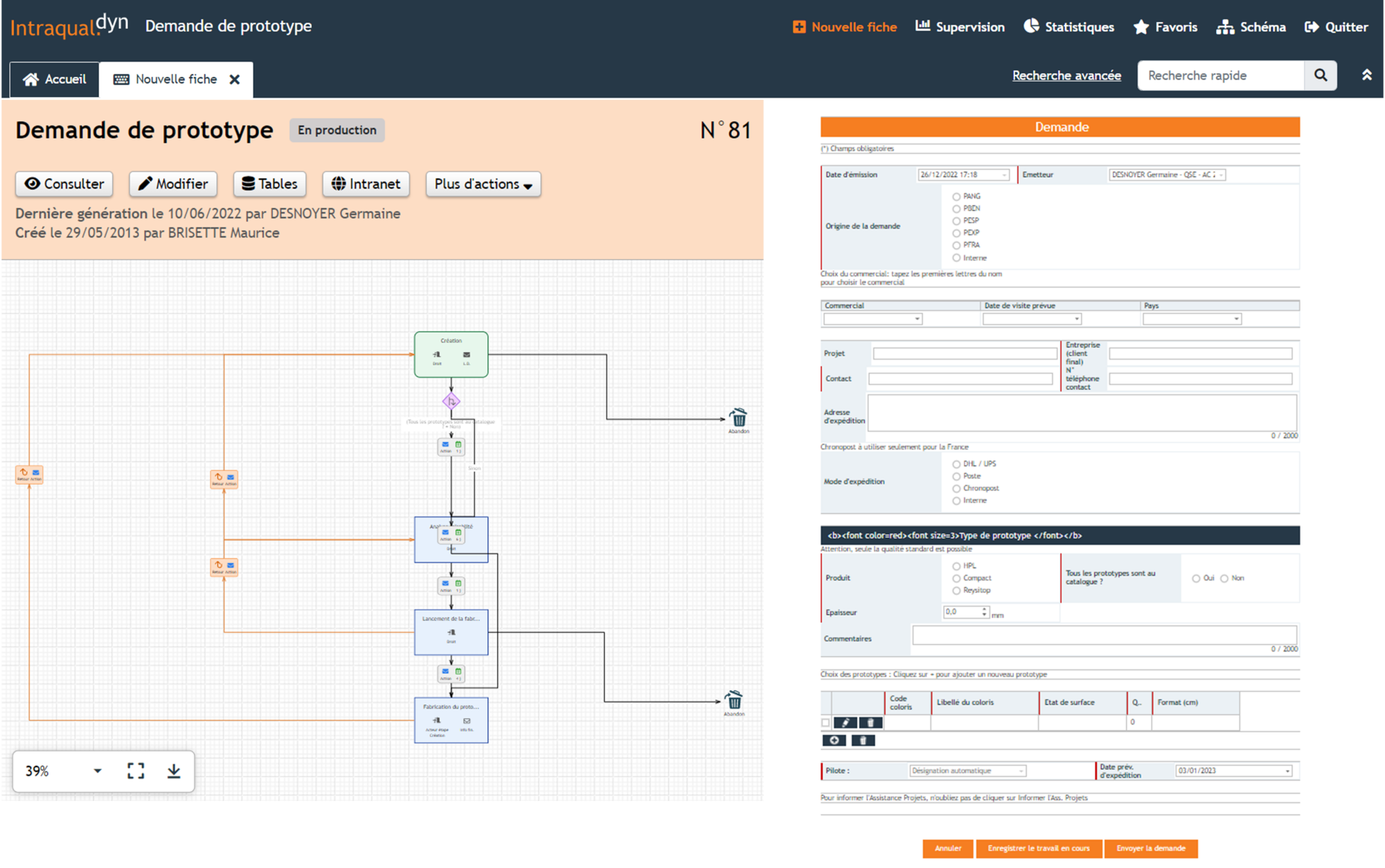Select the Compact product radio button

pyautogui.click(x=956, y=579)
